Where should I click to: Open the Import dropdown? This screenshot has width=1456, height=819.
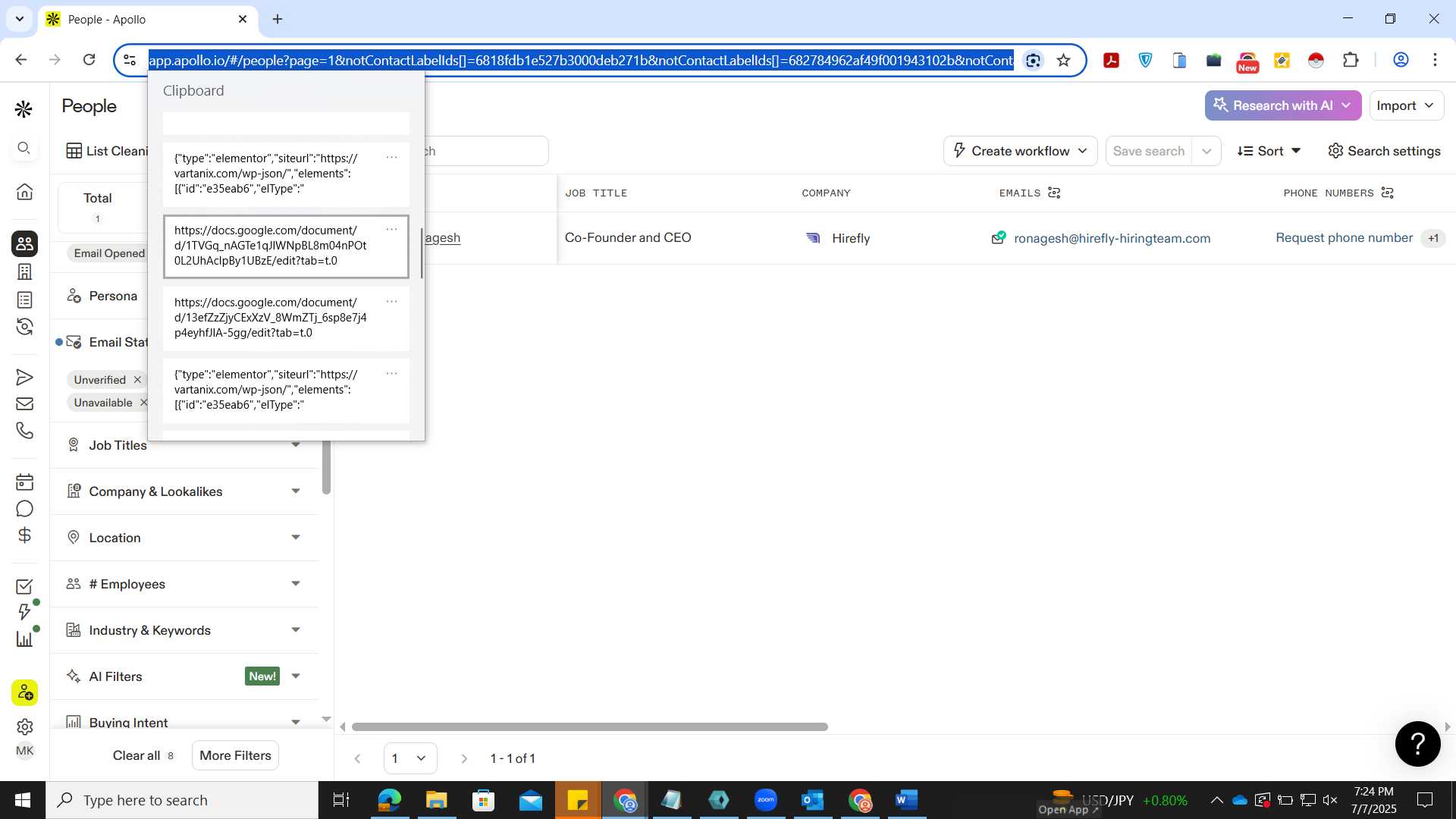pos(1406,105)
